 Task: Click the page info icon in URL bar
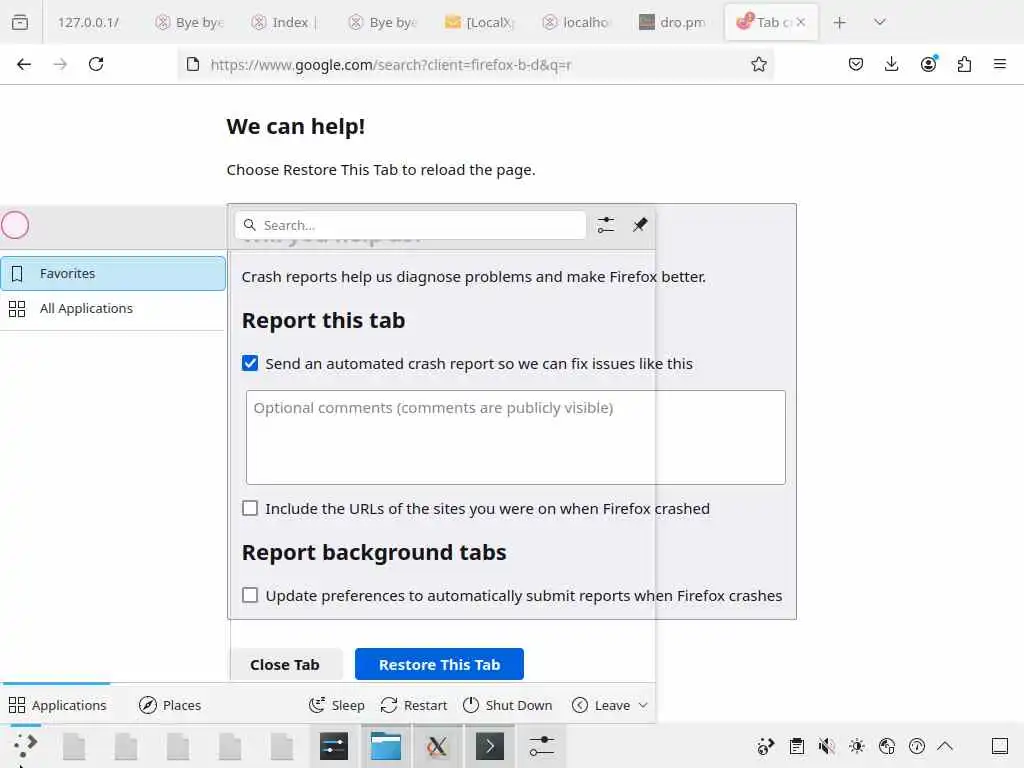tap(193, 64)
